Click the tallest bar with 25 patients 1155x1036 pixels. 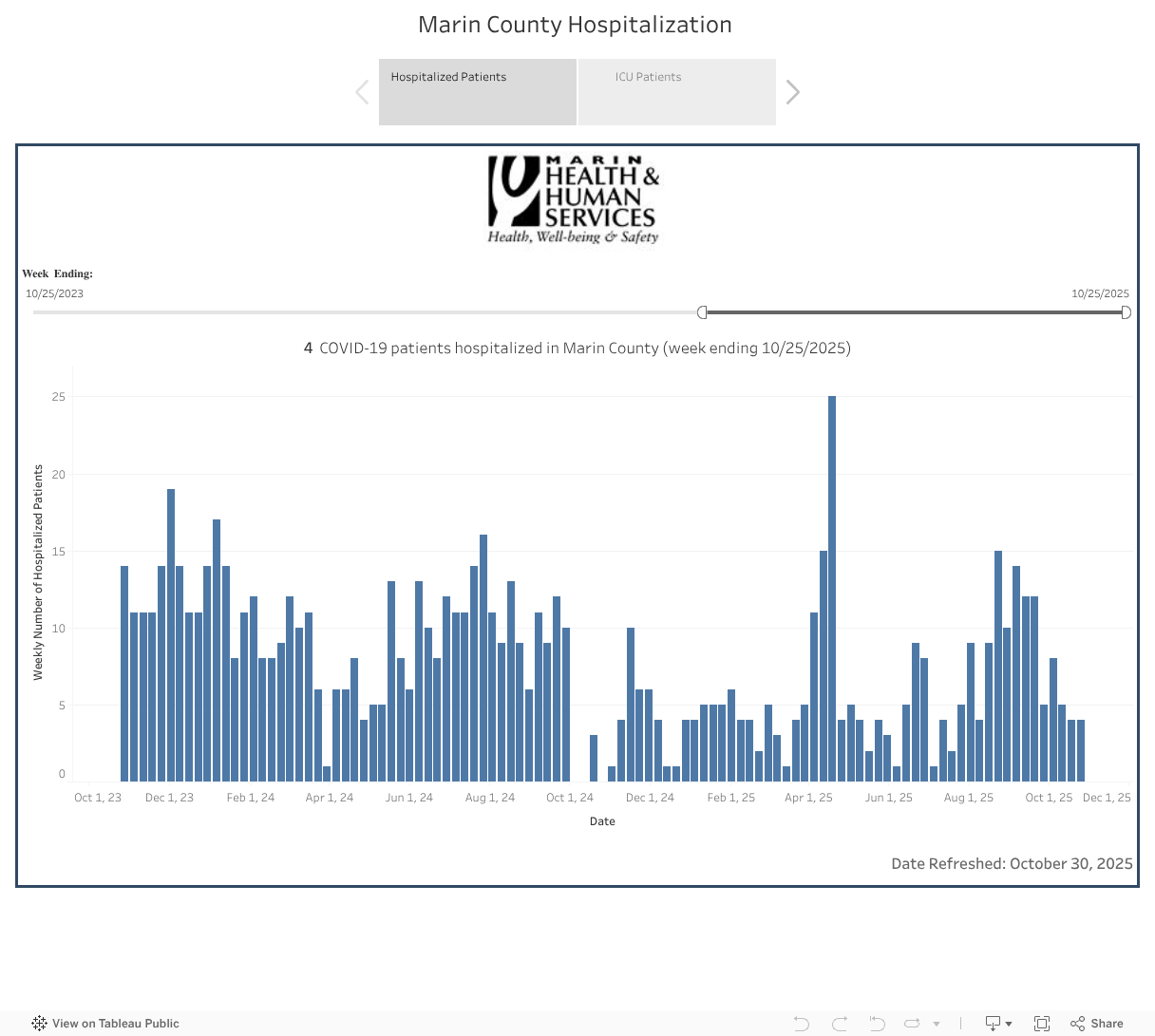click(832, 589)
